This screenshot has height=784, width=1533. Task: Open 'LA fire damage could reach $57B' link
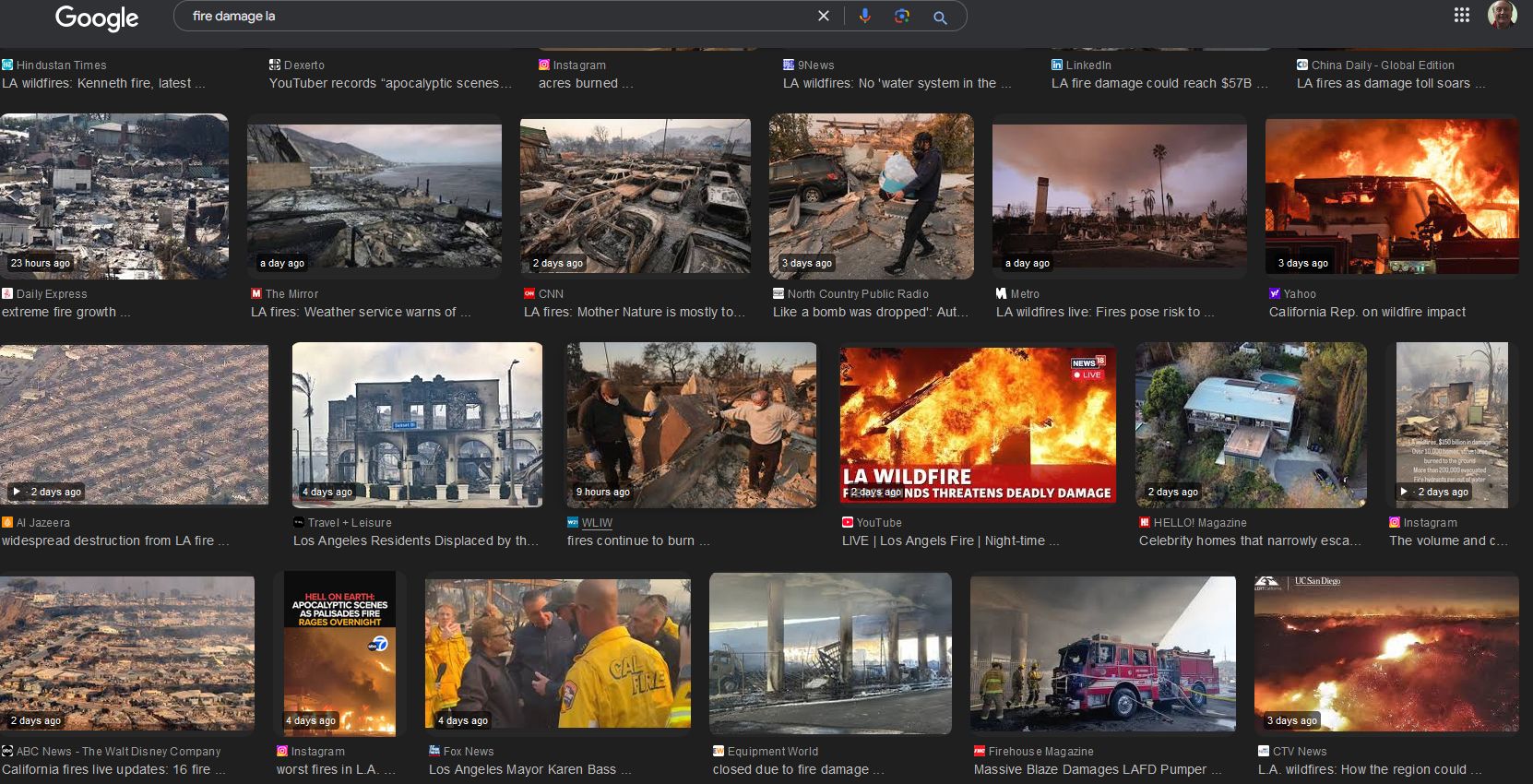point(1159,83)
